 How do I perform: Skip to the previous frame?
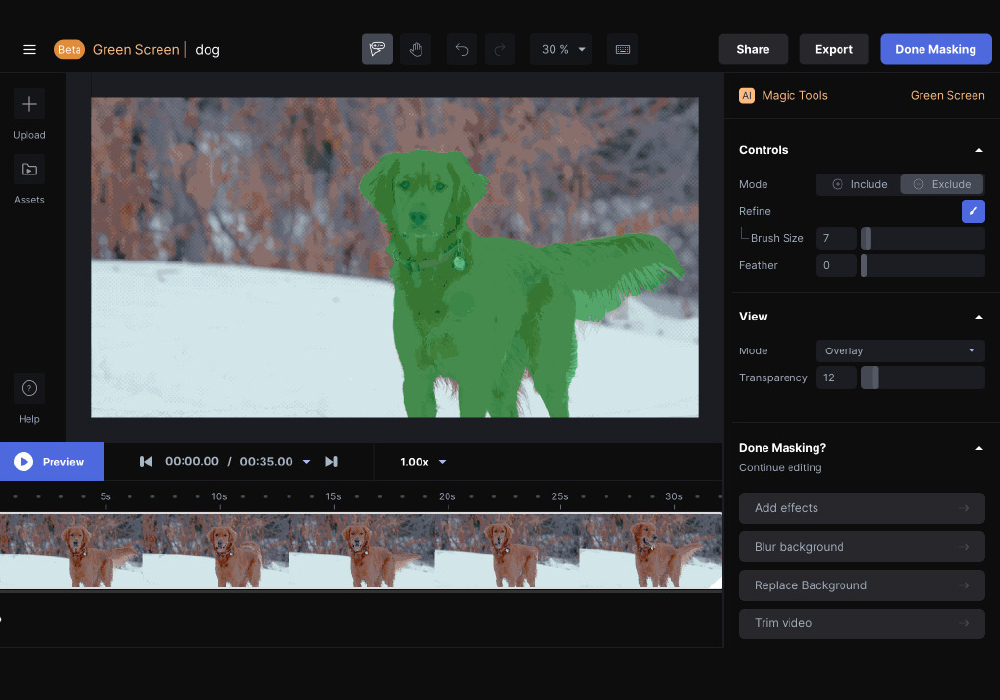(x=146, y=461)
